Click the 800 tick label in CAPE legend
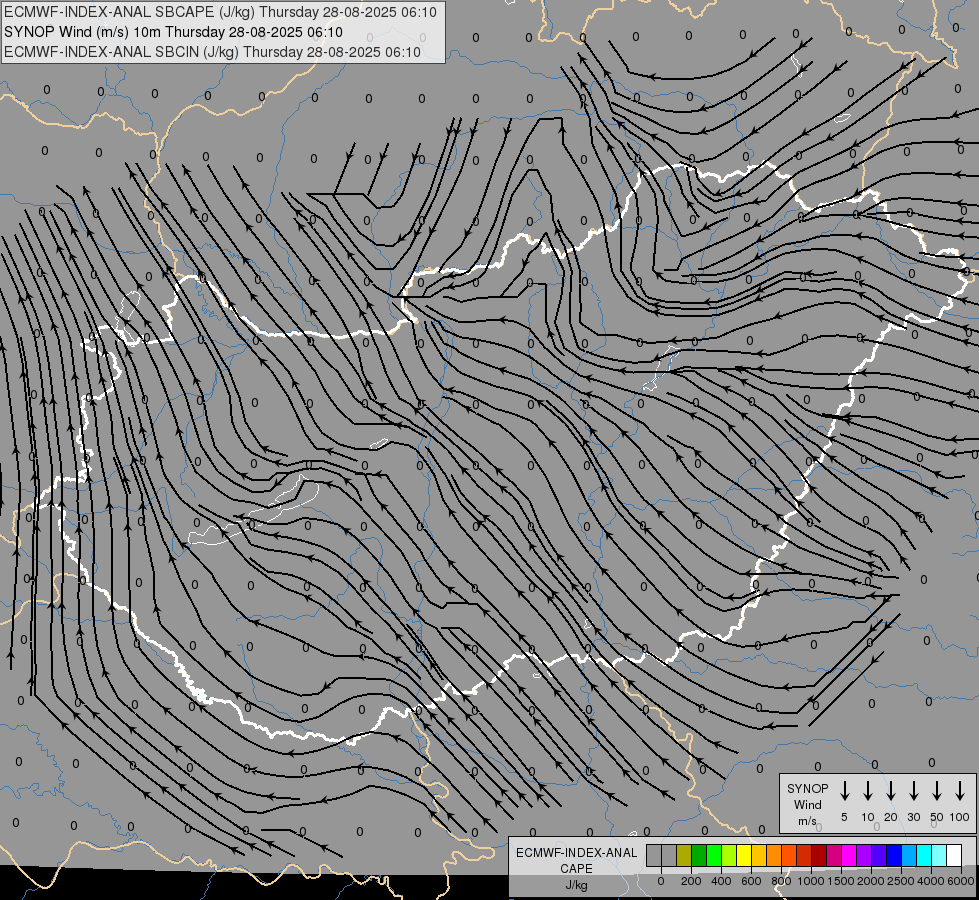This screenshot has height=900, width=979. pos(781,881)
